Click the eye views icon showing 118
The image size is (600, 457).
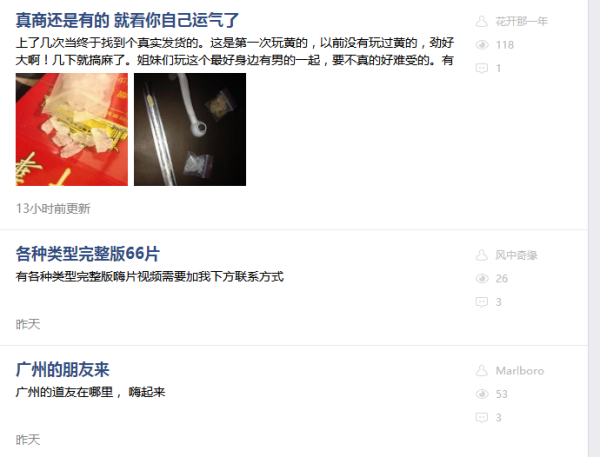pos(482,45)
